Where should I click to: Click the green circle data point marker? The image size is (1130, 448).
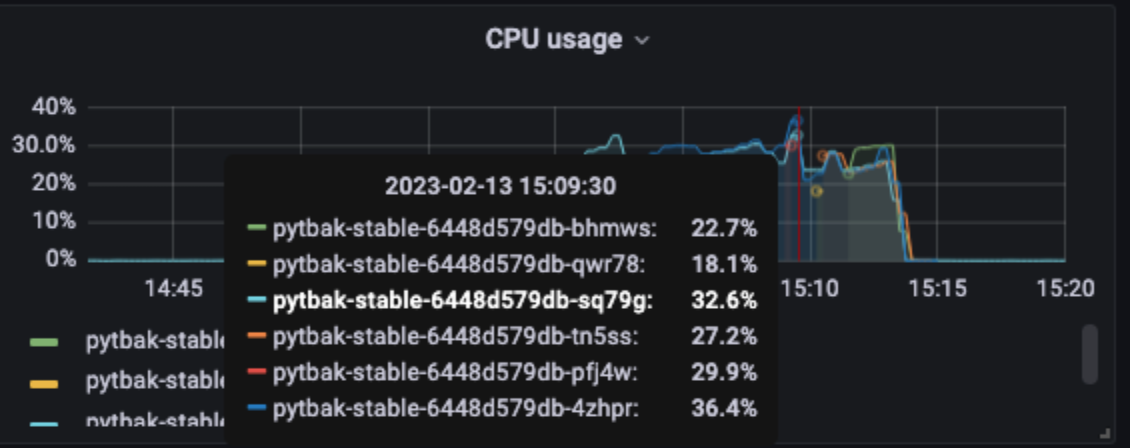click(848, 174)
